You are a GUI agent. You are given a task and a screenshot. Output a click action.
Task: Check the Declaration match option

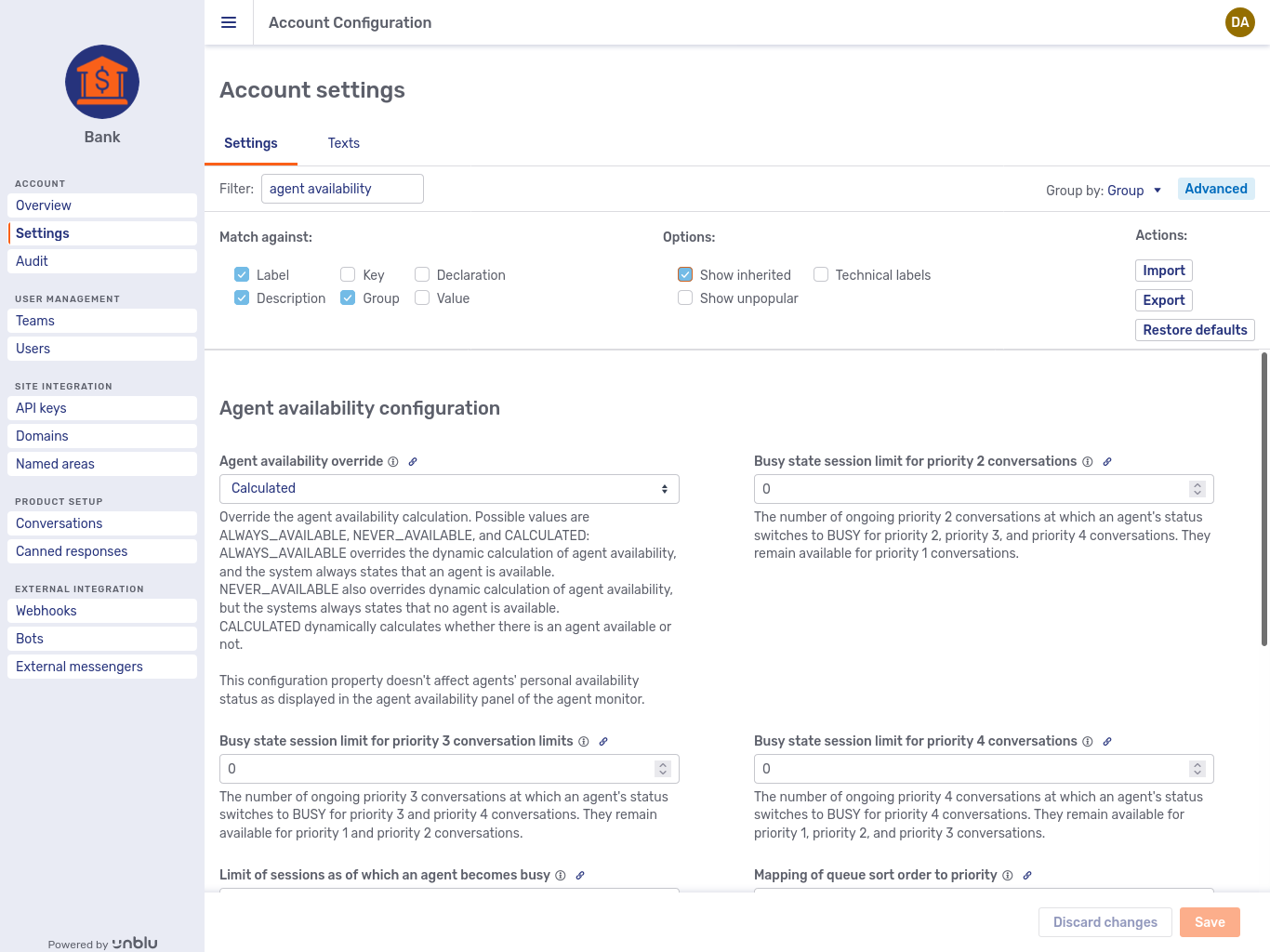click(422, 274)
